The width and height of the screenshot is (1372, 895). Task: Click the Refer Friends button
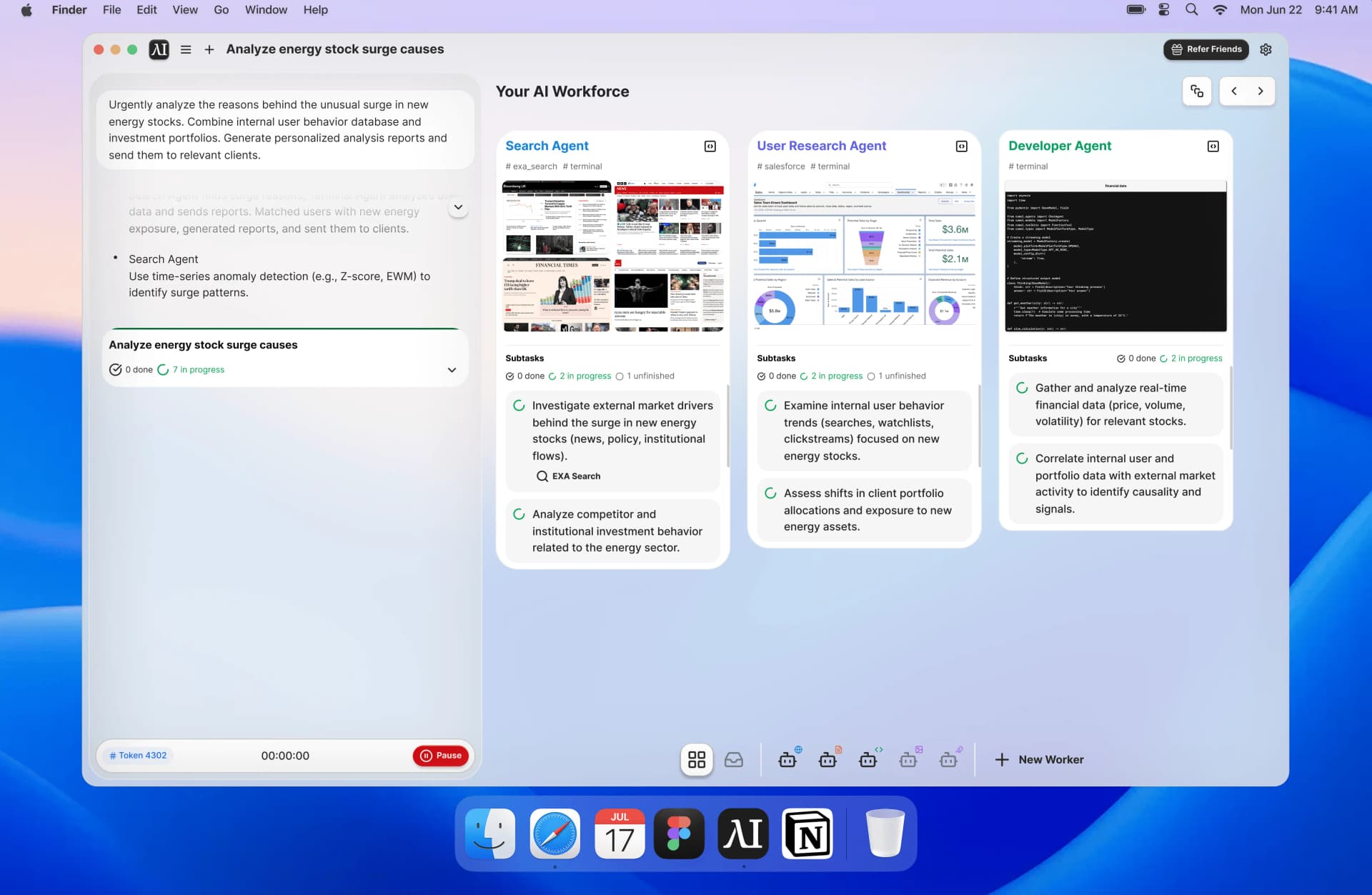click(x=1206, y=49)
